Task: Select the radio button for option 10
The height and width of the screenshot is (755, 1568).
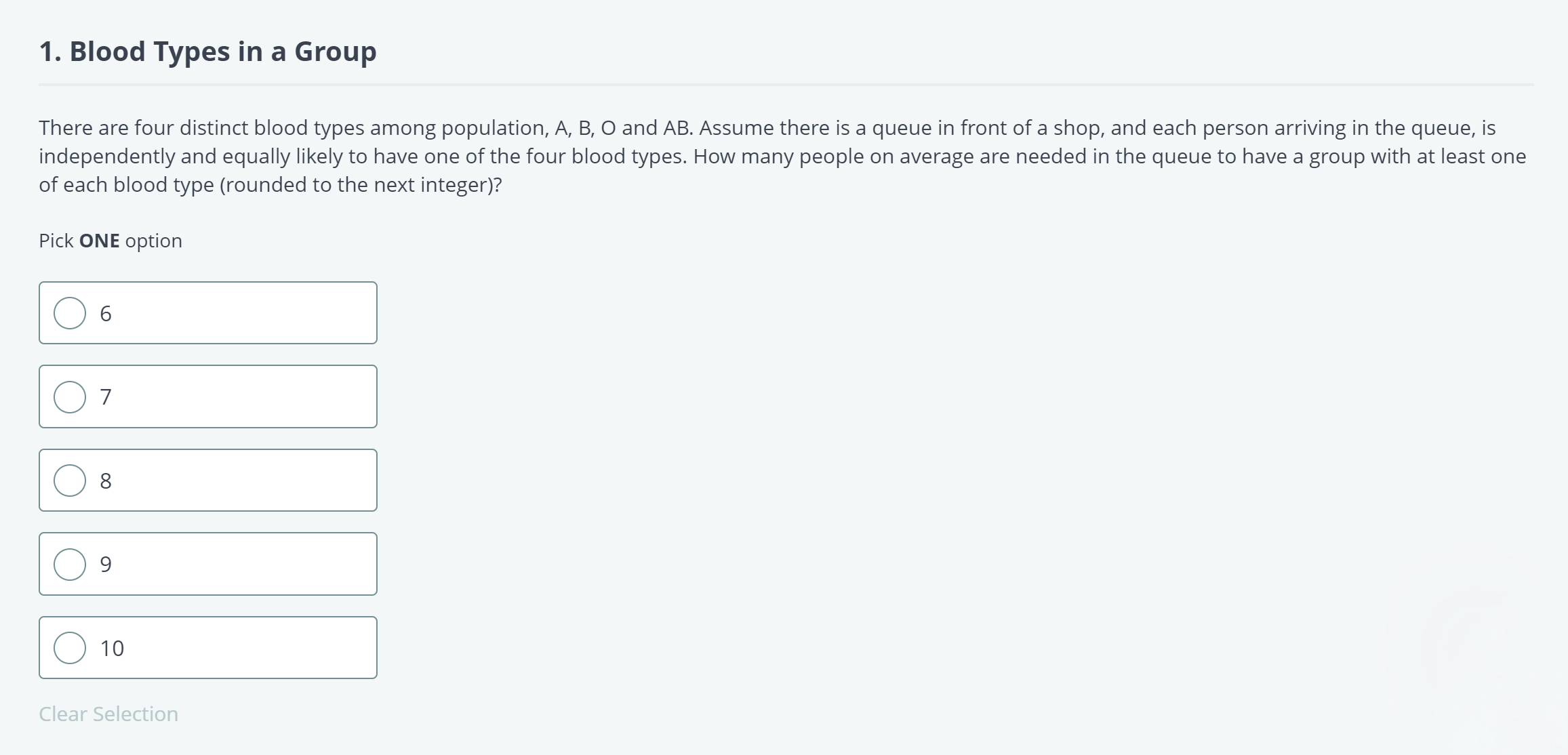Action: [x=70, y=648]
